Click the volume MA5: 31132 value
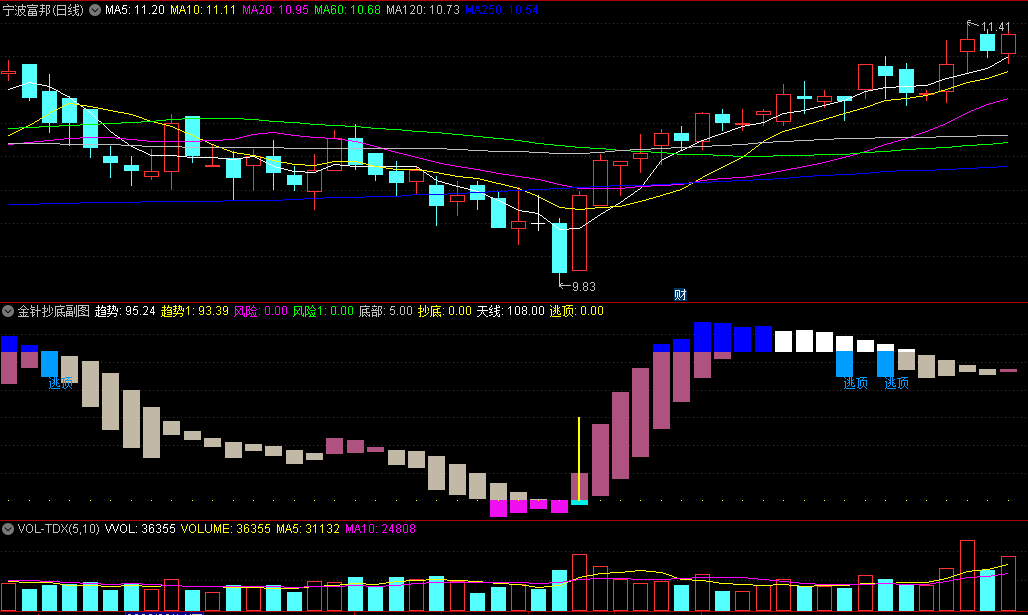1028x615 pixels. click(x=307, y=528)
